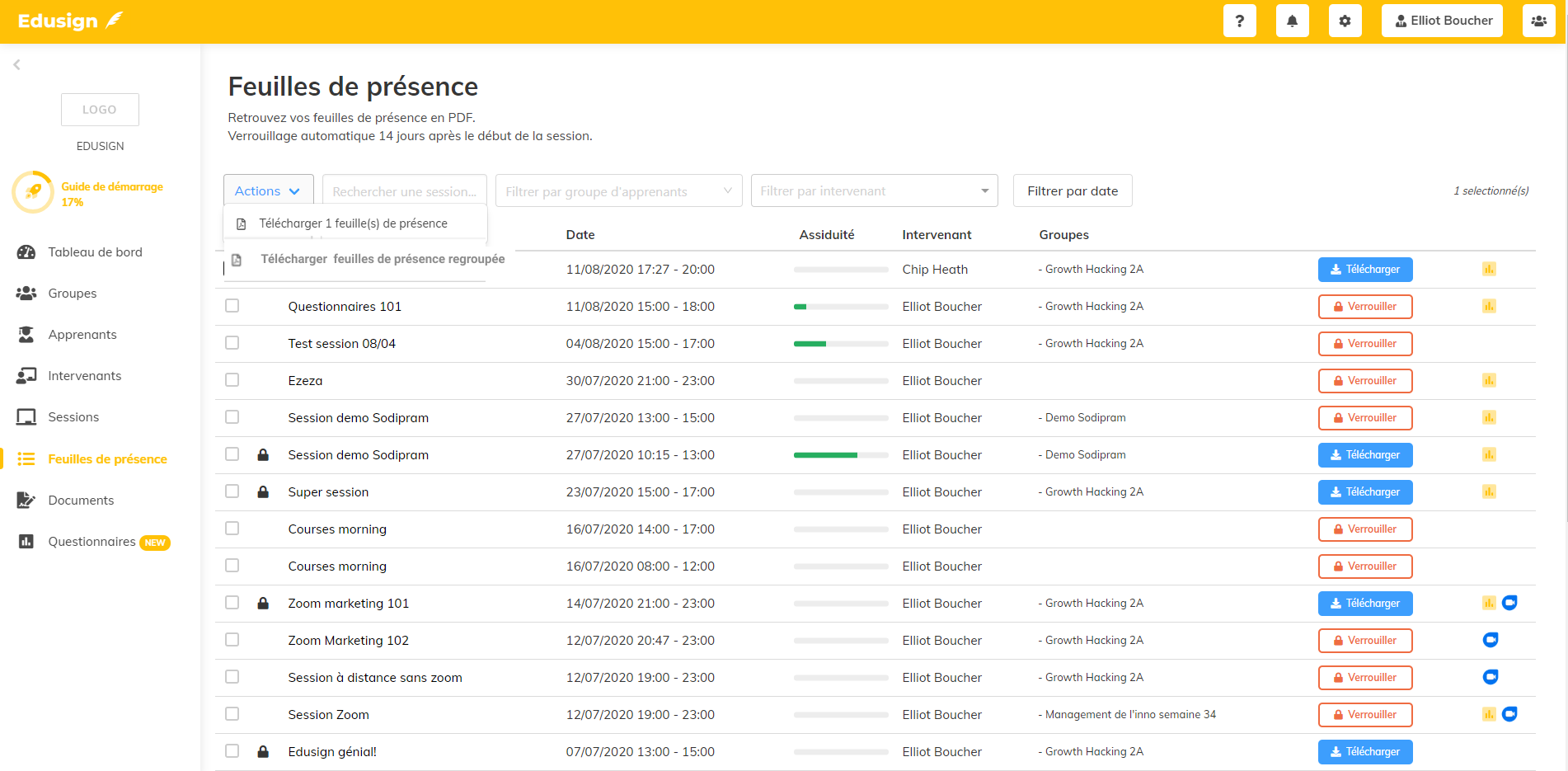
Task: Open the help question mark icon
Action: tap(1239, 21)
